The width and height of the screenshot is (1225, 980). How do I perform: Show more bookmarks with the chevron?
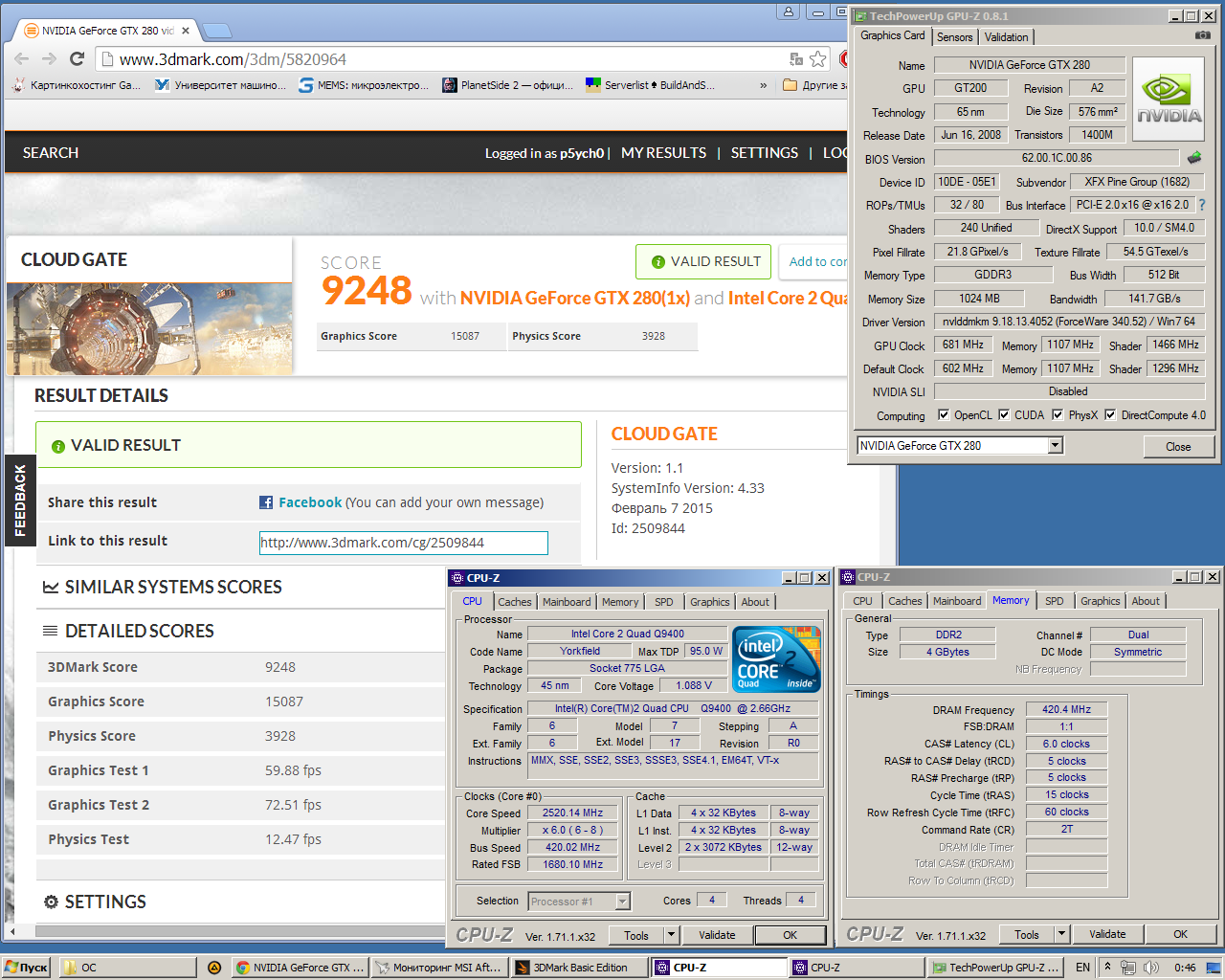[763, 85]
